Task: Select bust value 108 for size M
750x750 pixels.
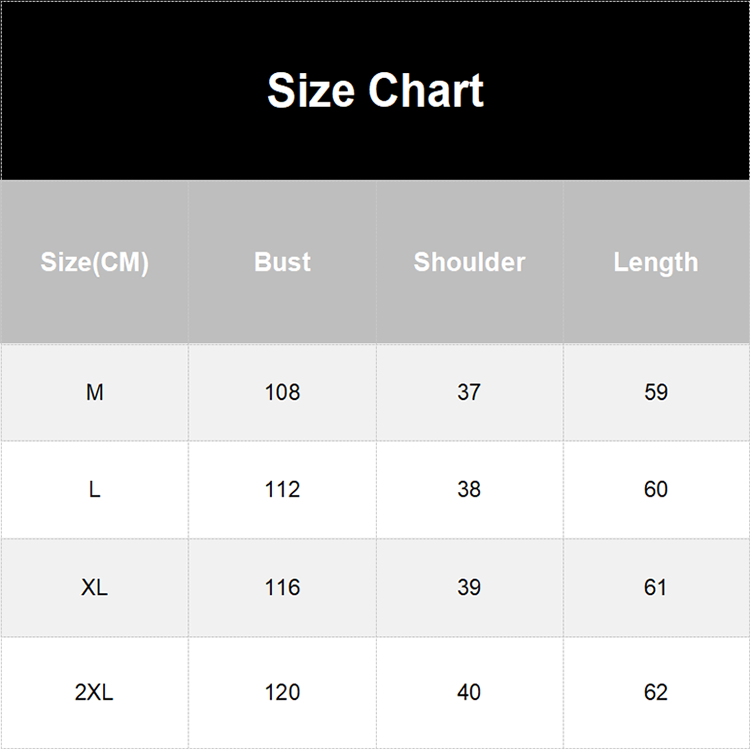Action: [x=282, y=392]
